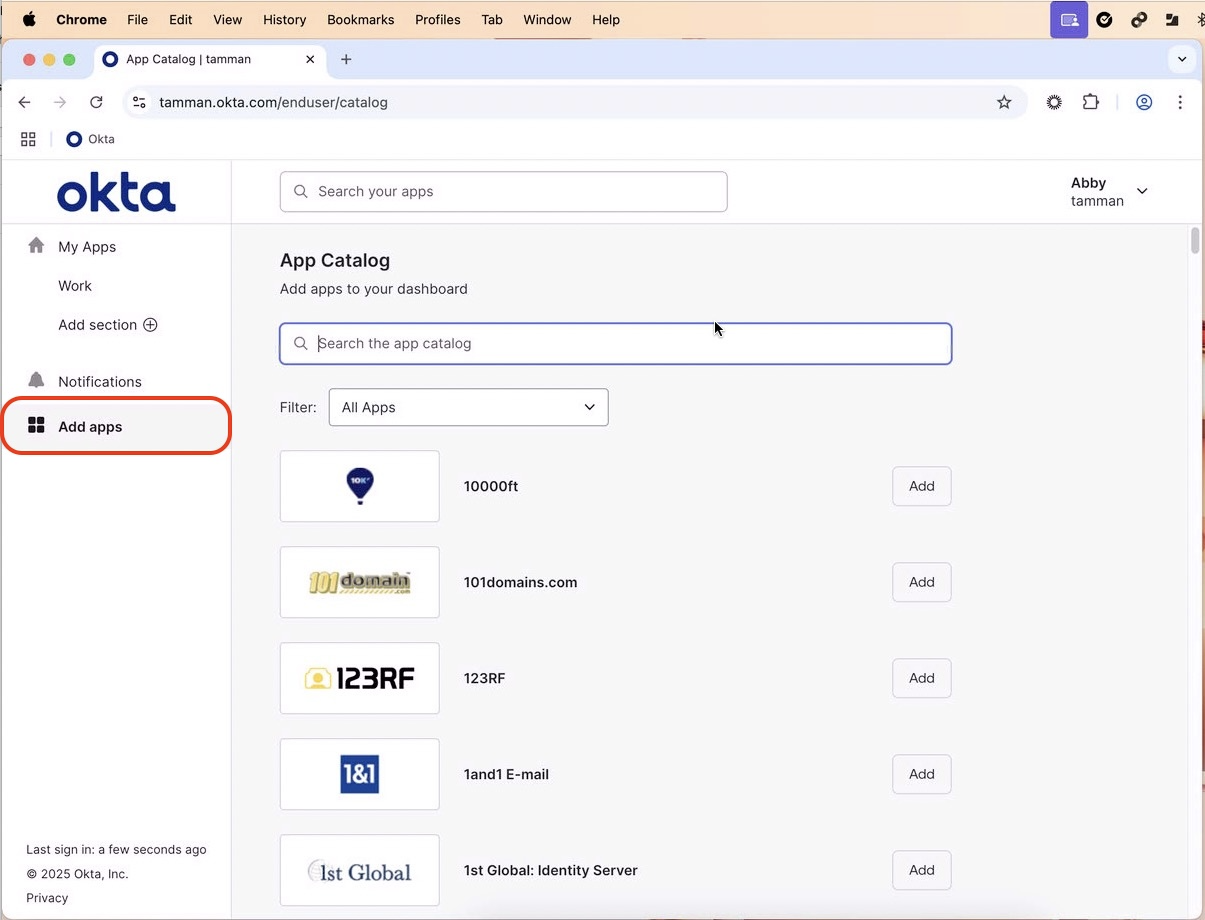Click the purple screen-share icon in menu bar
This screenshot has height=920, width=1205.
(1069, 19)
